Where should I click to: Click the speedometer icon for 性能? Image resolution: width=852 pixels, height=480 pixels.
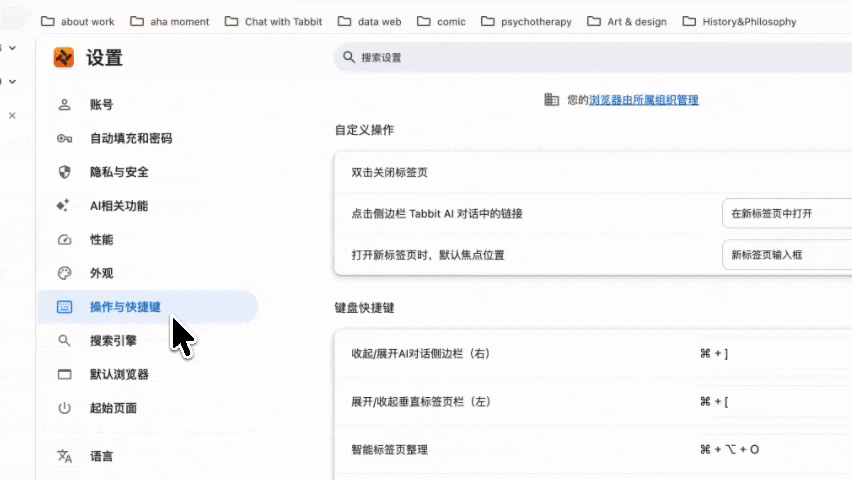click(64, 239)
